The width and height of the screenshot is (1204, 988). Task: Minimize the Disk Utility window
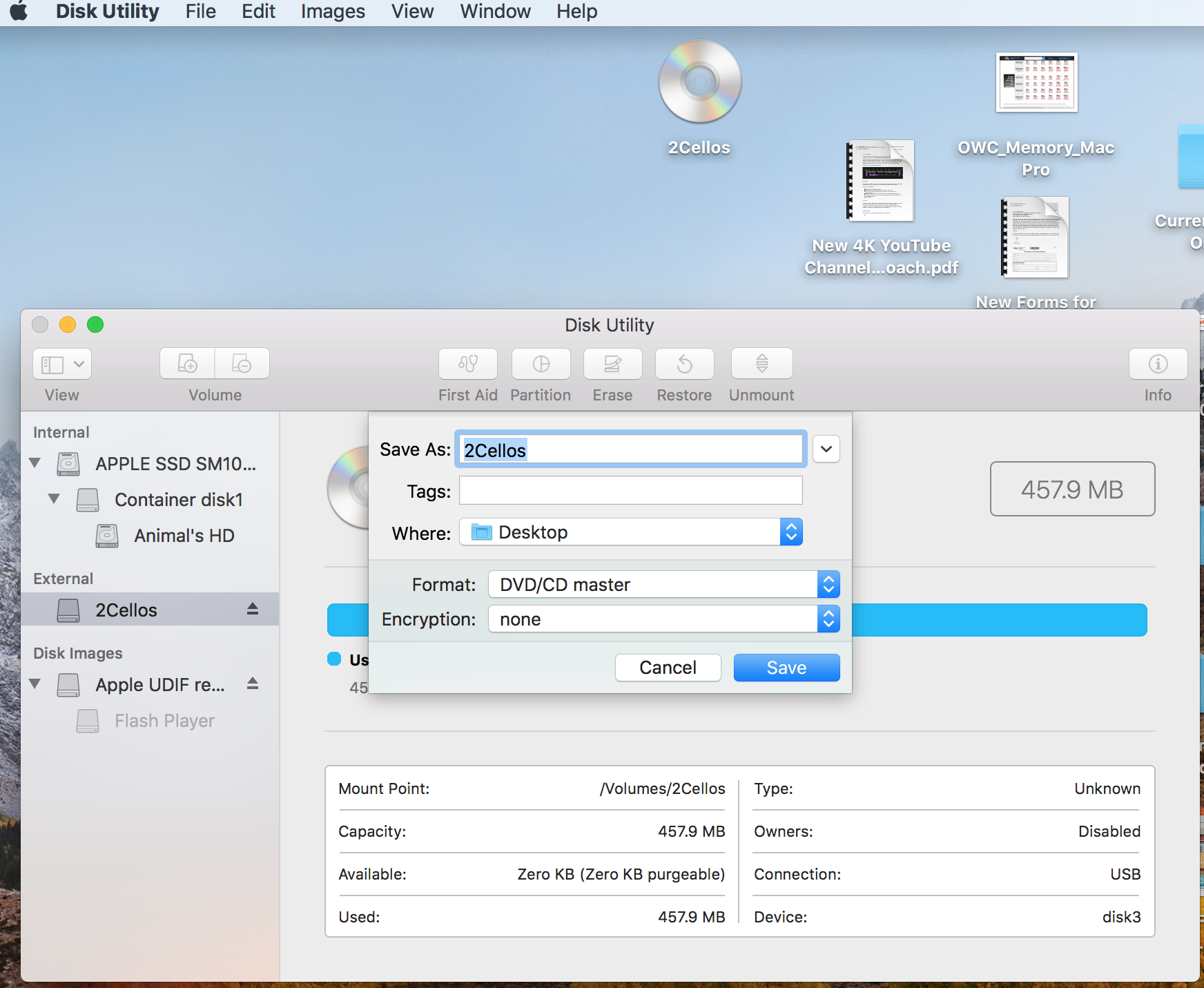(x=68, y=325)
